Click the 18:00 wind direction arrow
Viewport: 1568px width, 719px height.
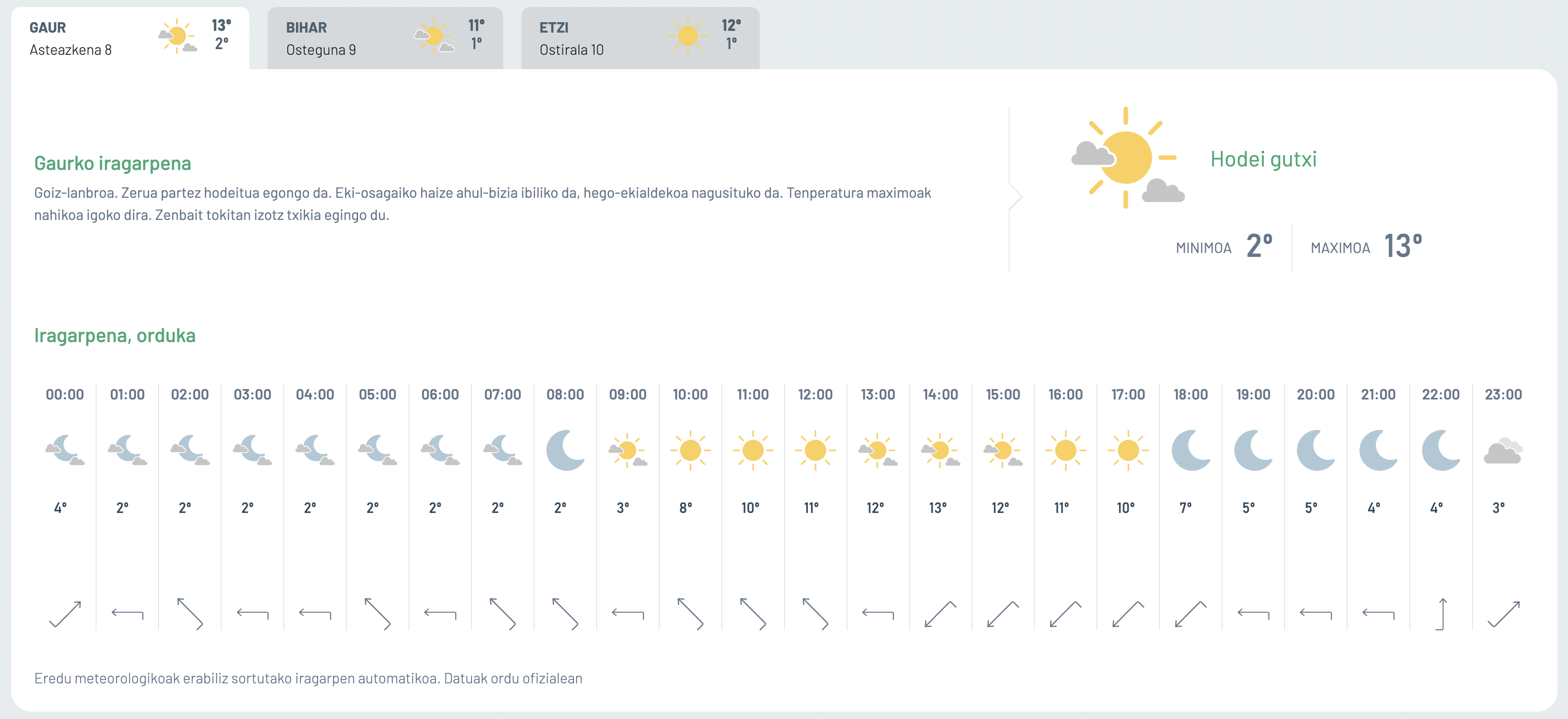point(1191,614)
